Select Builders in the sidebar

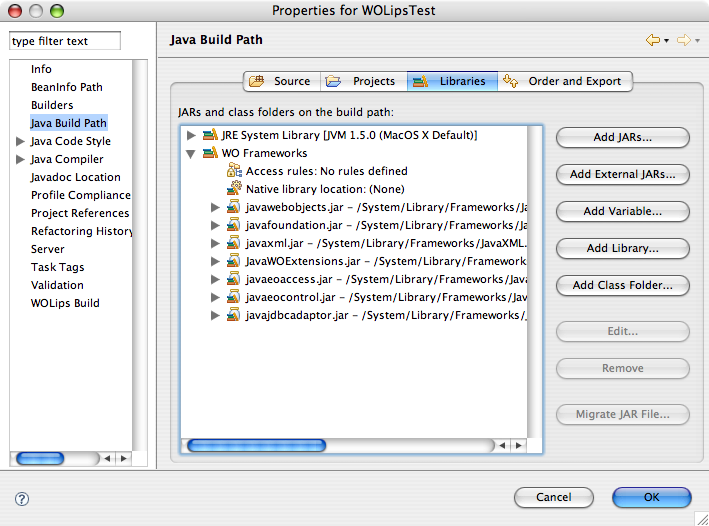click(52, 105)
